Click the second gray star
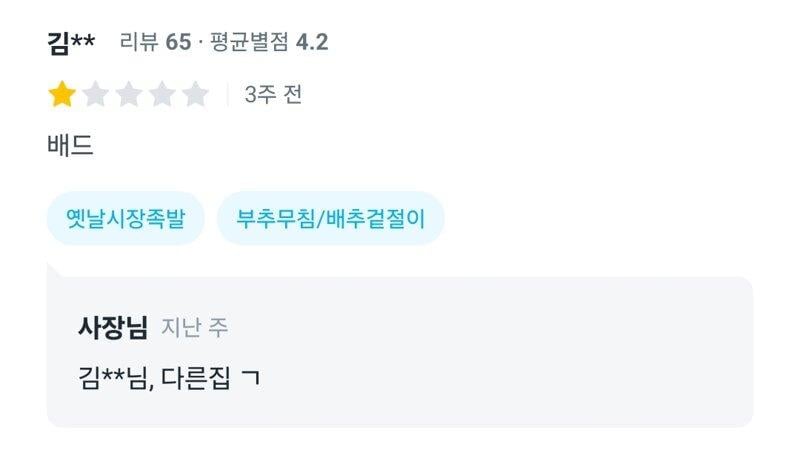The image size is (800, 450). coord(96,95)
